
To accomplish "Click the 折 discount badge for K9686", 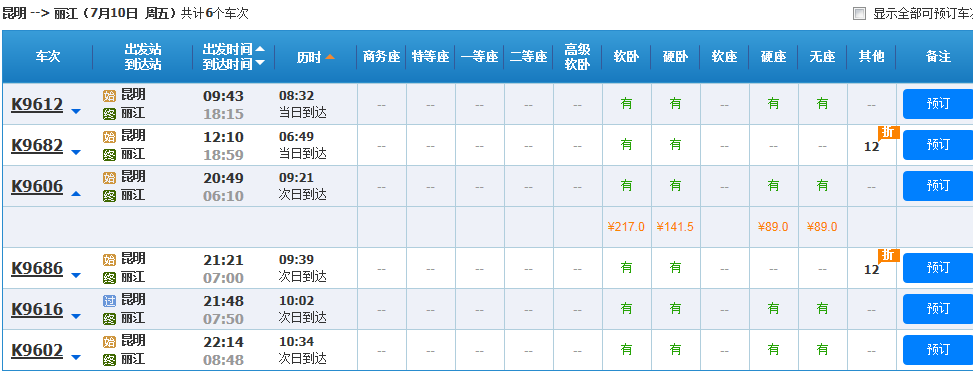I will (x=888, y=255).
